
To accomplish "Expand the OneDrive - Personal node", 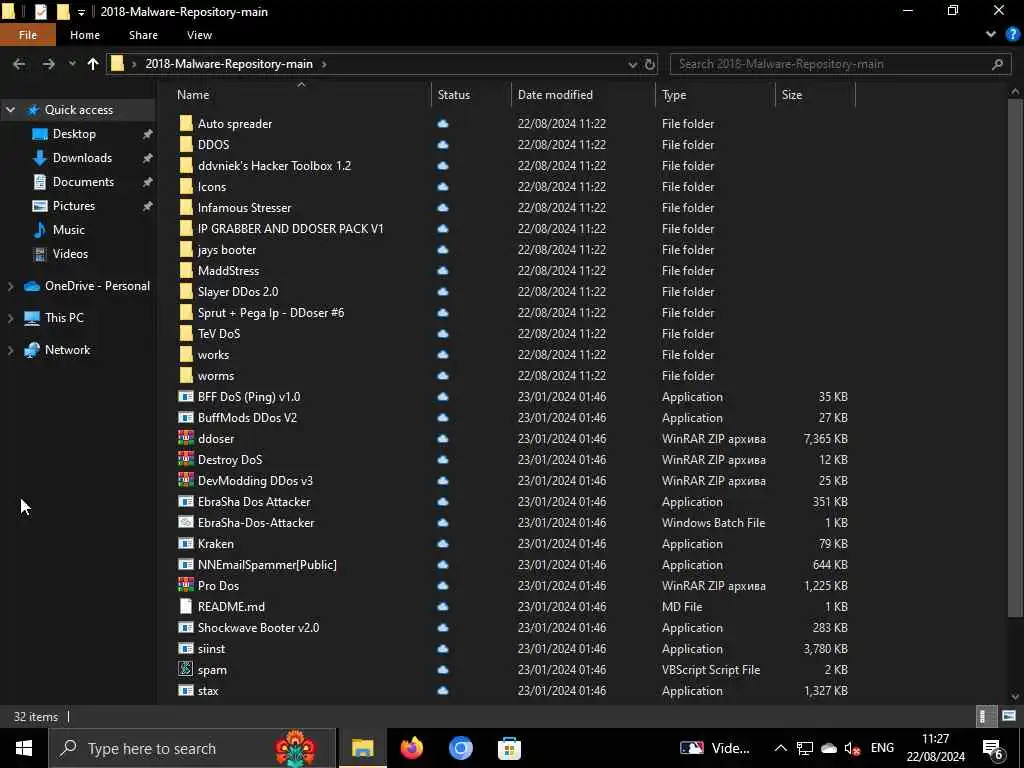I will click(x=10, y=286).
